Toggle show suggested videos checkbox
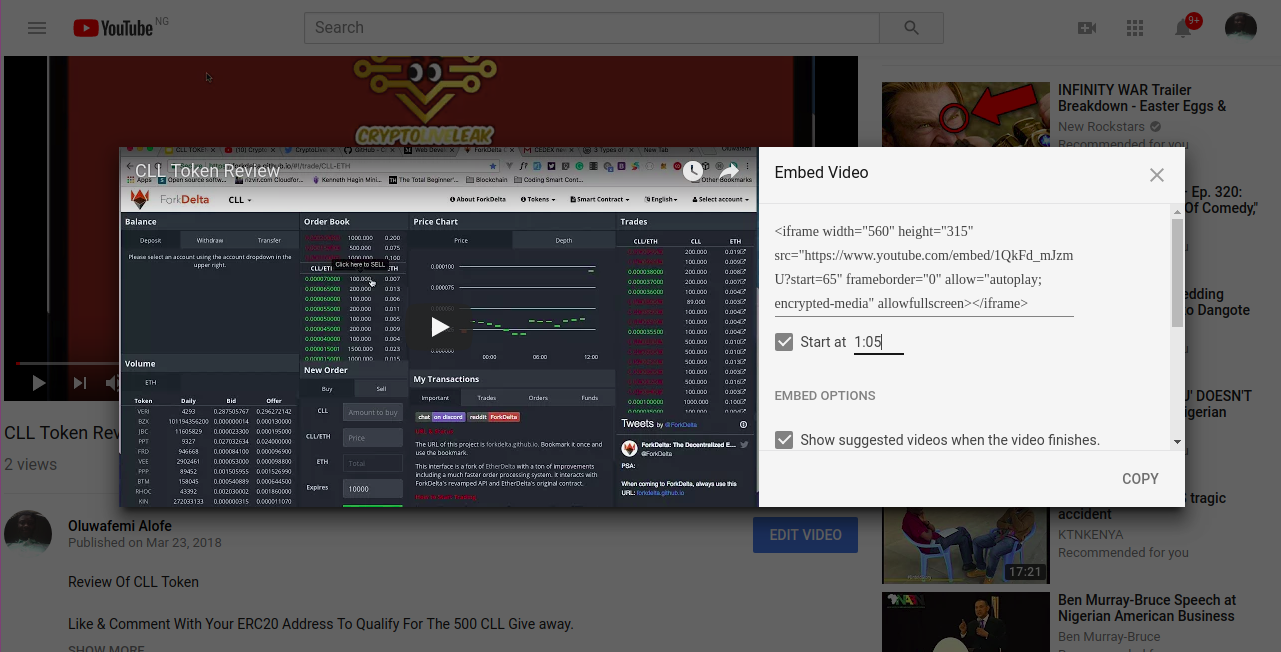The height and width of the screenshot is (652, 1281). coord(784,440)
